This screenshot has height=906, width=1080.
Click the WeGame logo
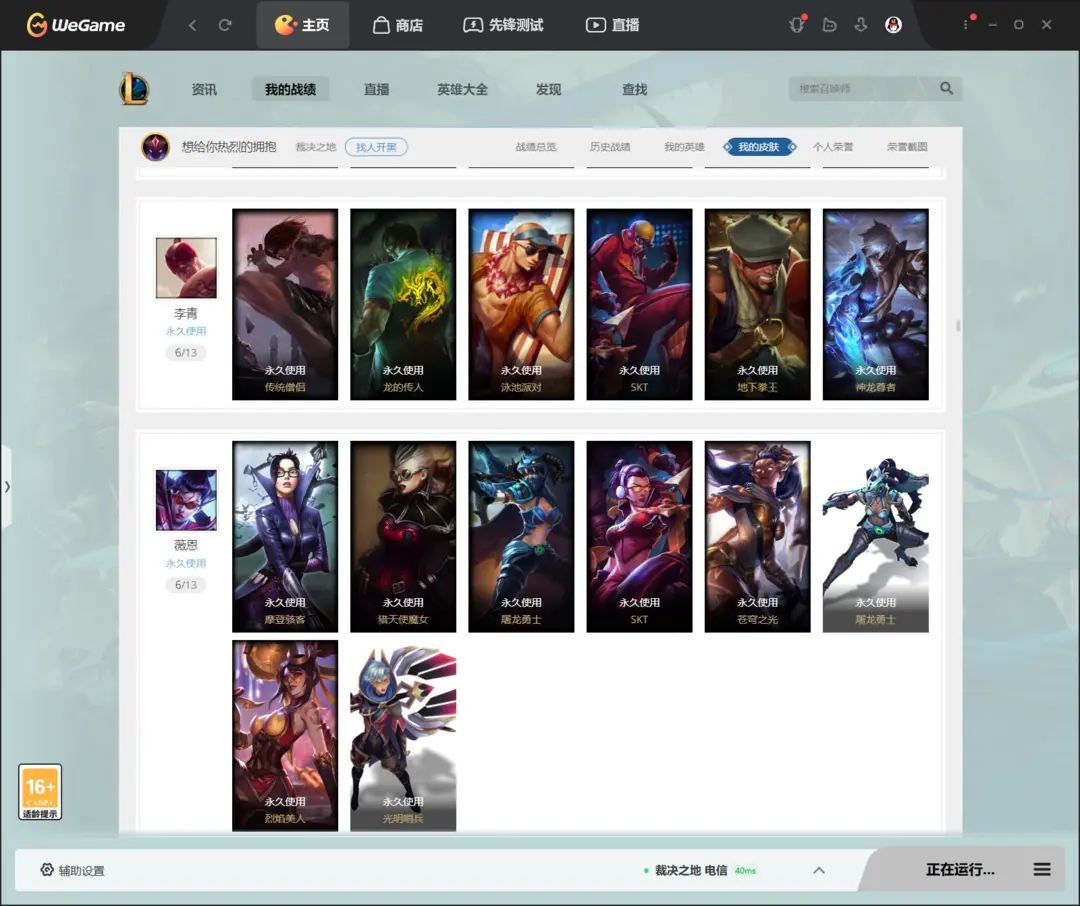point(76,25)
